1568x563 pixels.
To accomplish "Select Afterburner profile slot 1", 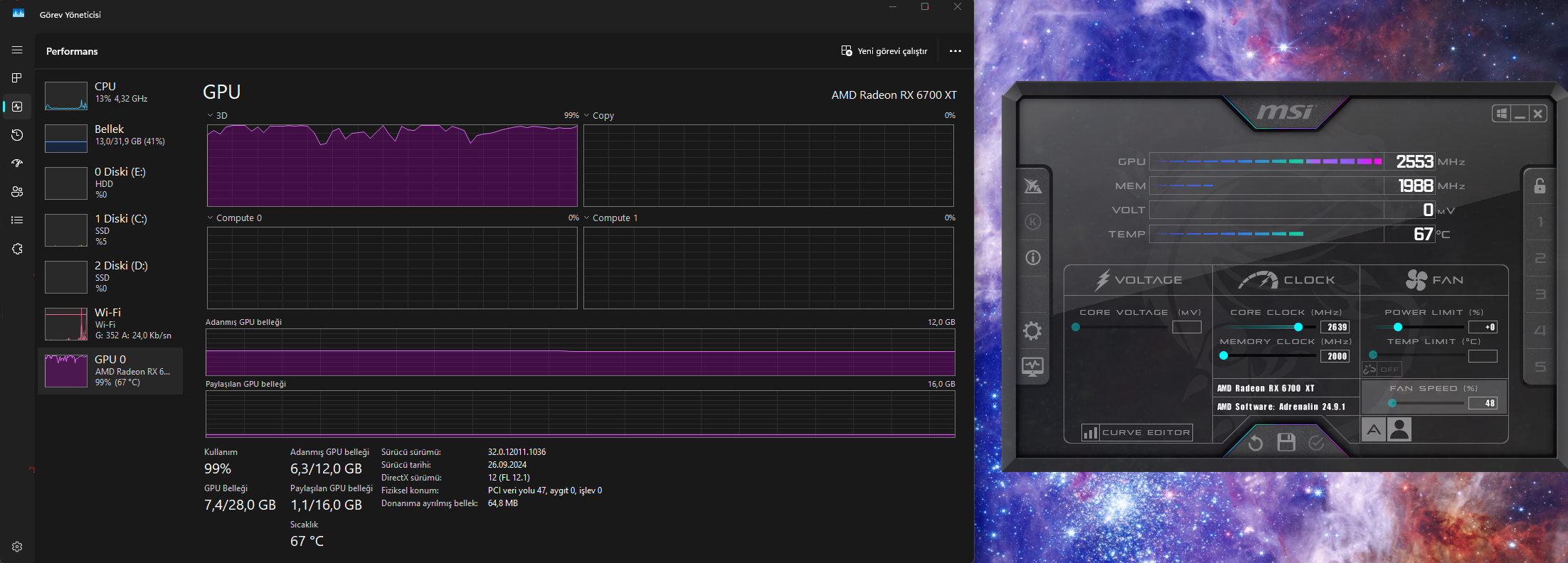I will [1540, 222].
